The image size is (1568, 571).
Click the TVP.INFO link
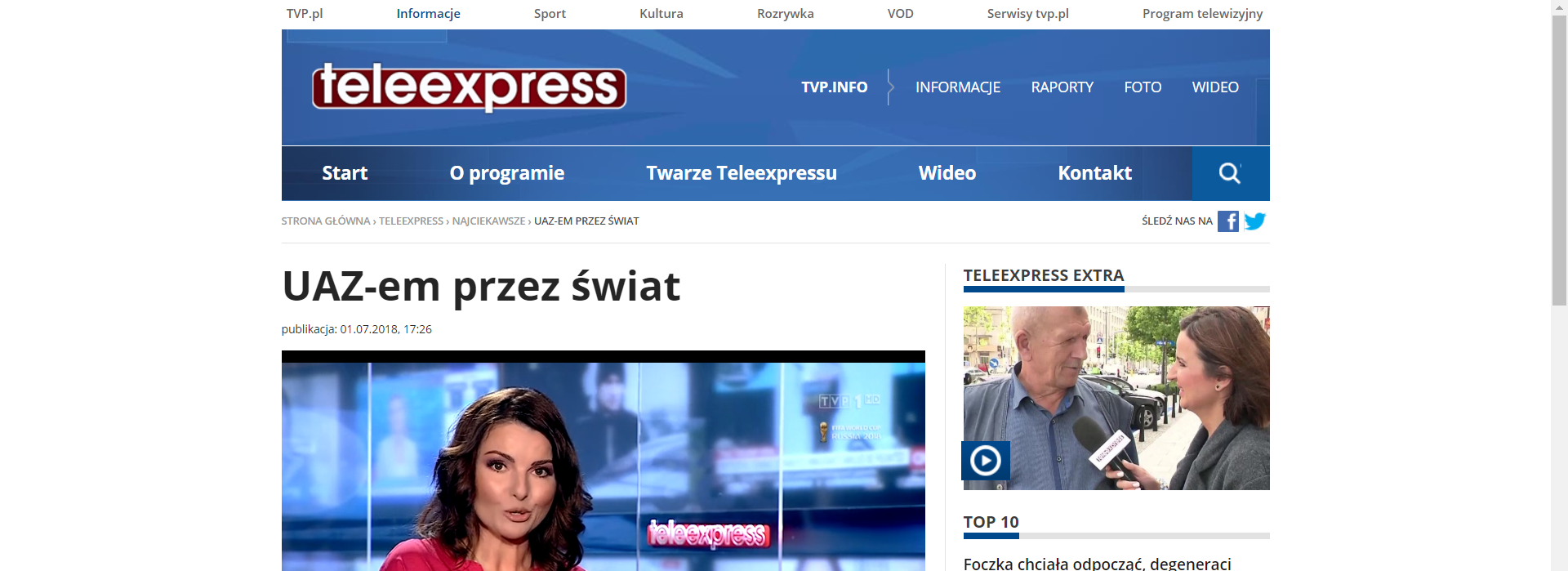point(834,87)
